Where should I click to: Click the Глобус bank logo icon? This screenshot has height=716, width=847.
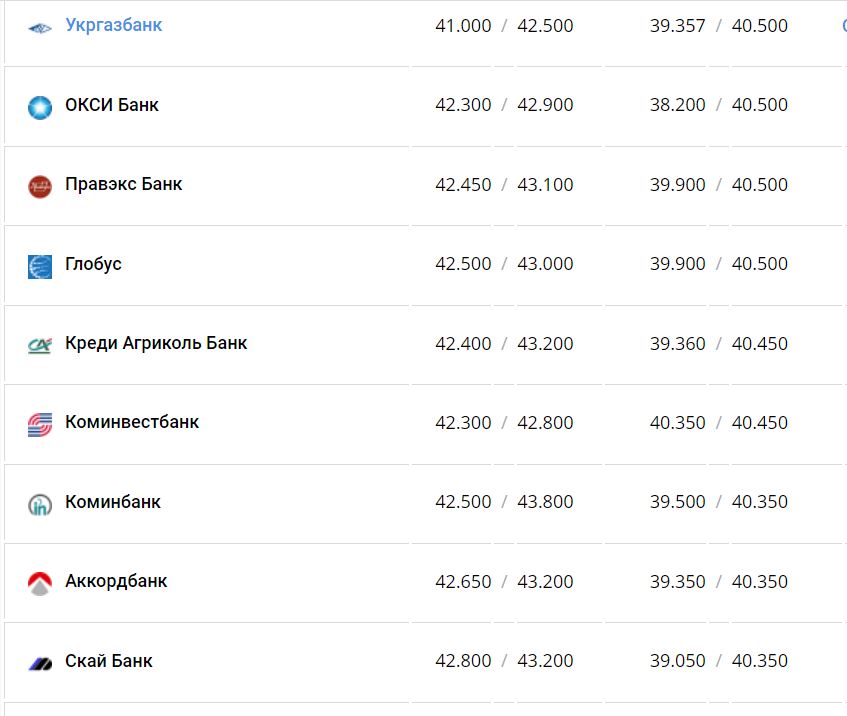[40, 266]
